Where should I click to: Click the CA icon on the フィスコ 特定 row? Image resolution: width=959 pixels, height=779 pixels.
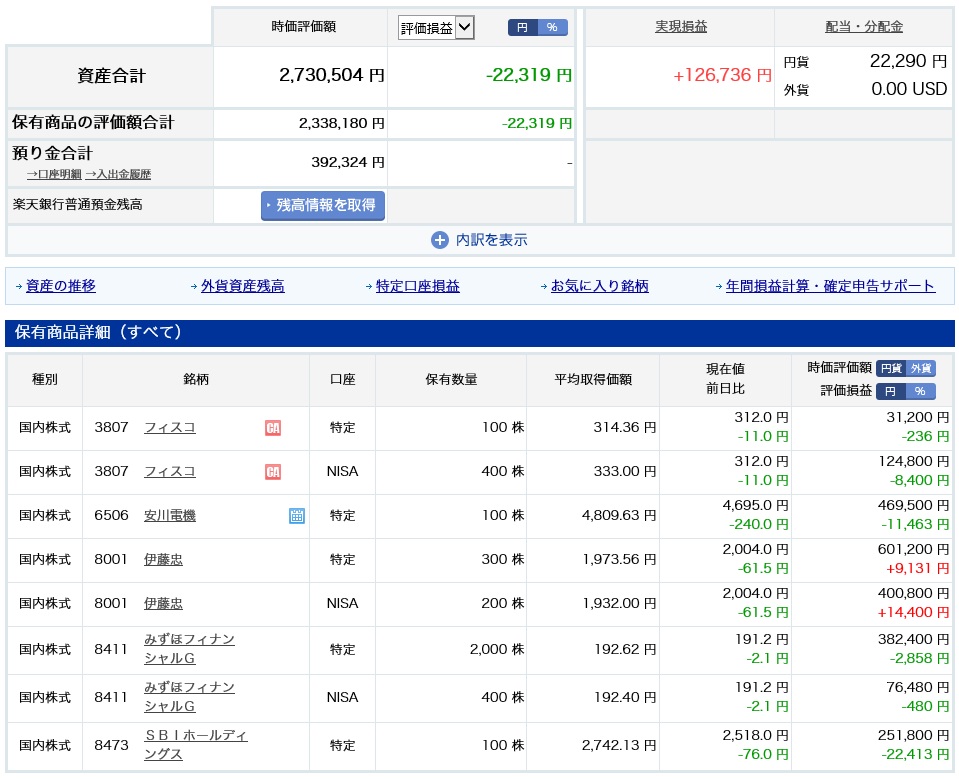tap(273, 428)
